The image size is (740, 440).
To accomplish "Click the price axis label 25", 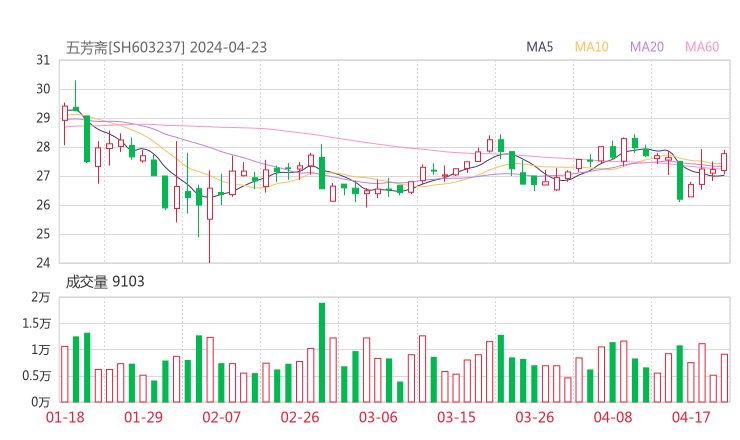I will (x=43, y=234).
